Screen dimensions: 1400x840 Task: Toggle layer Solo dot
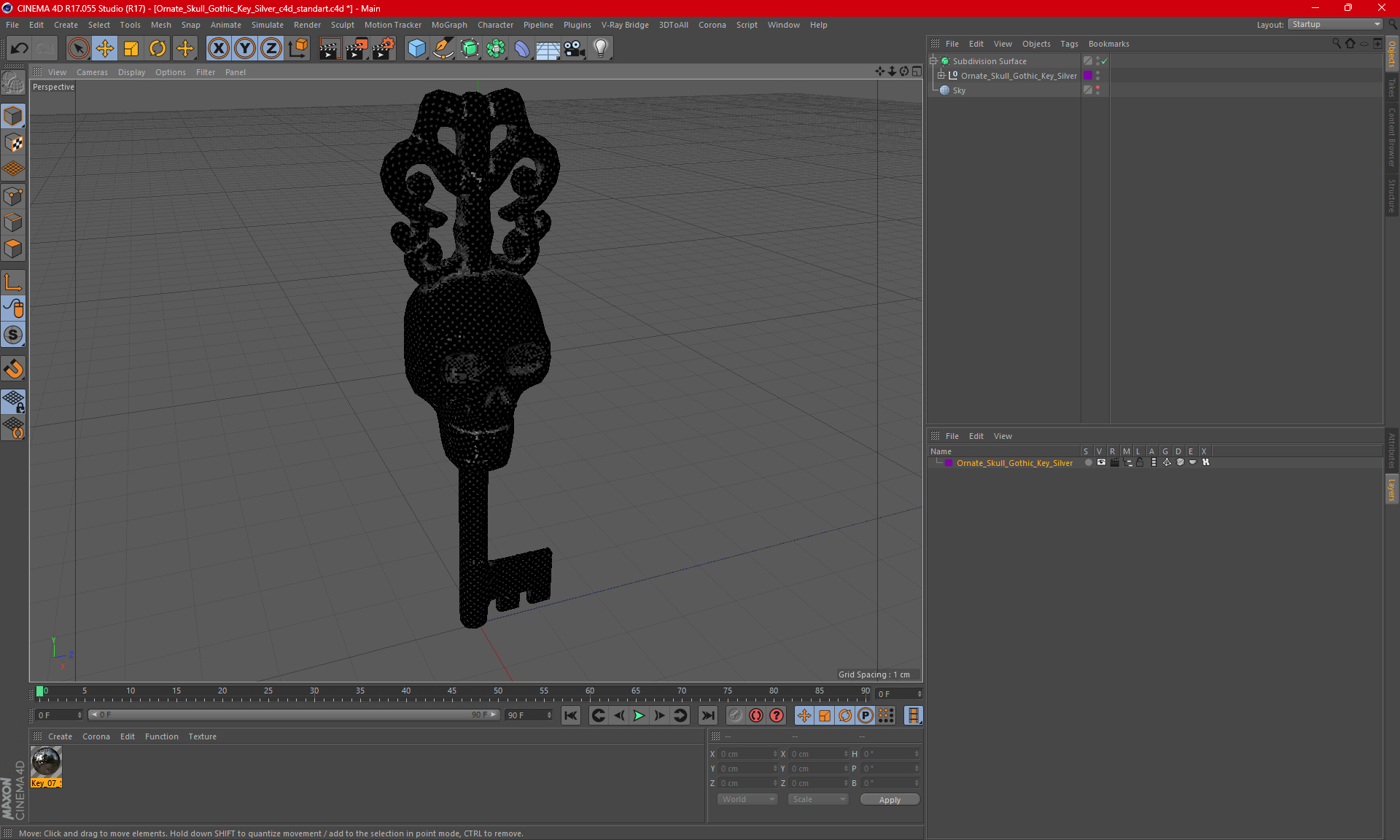[1088, 462]
